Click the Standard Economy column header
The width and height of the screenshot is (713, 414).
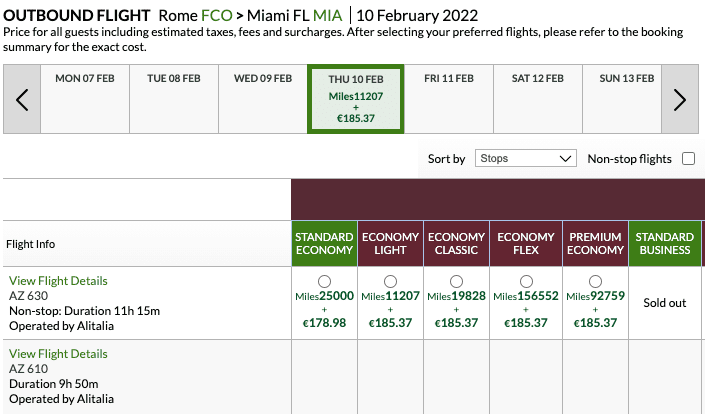pos(324,243)
